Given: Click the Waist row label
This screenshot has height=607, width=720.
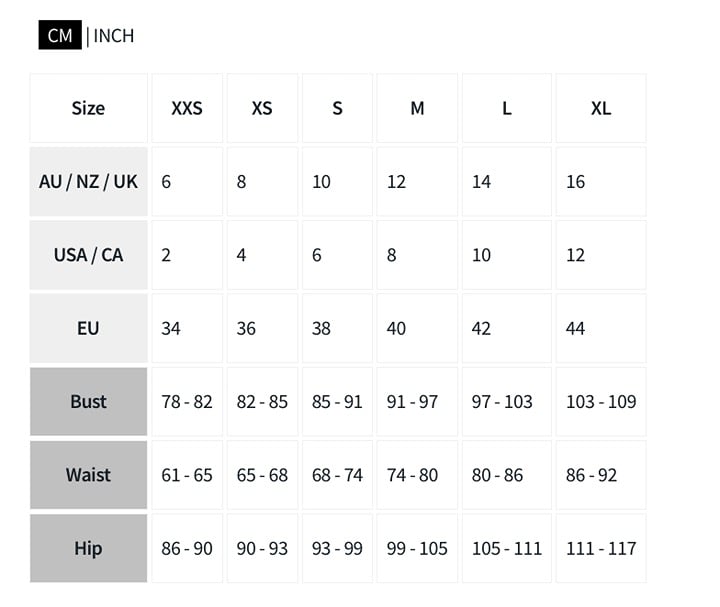Looking at the screenshot, I should pos(89,475).
